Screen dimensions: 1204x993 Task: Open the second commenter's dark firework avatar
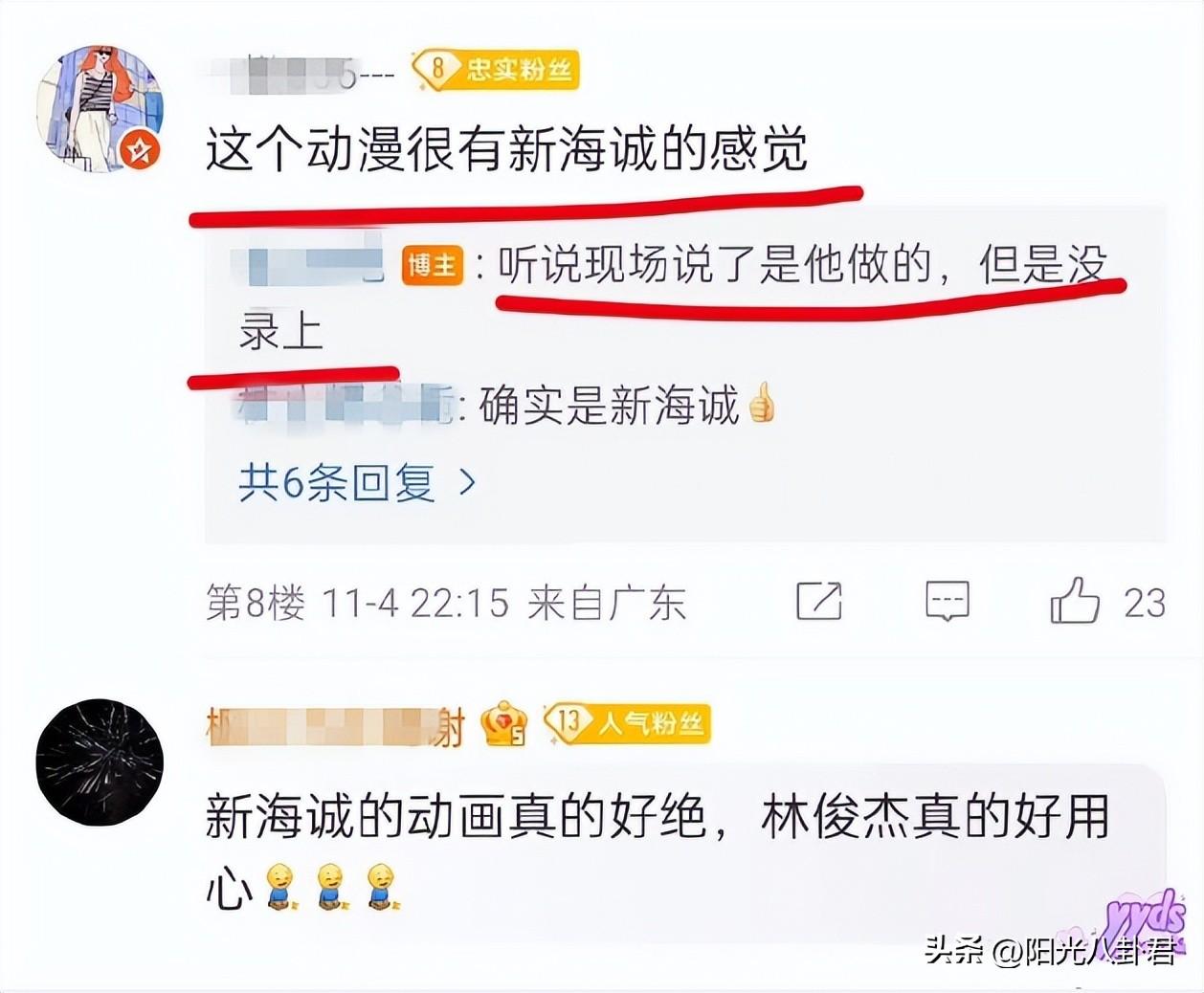[x=100, y=762]
